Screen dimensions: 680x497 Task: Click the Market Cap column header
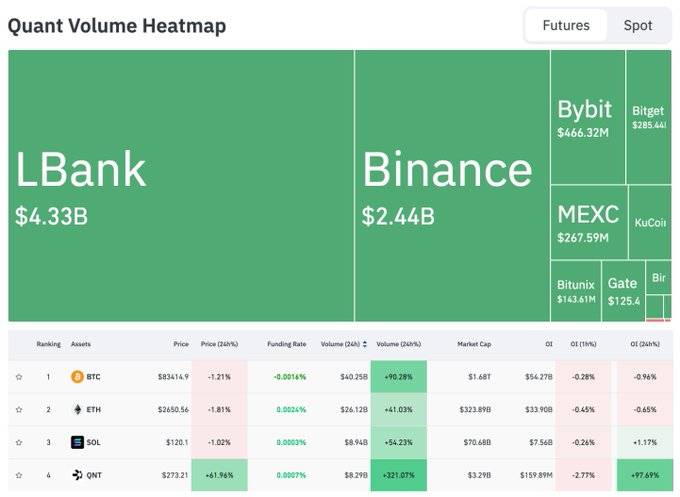coord(474,344)
